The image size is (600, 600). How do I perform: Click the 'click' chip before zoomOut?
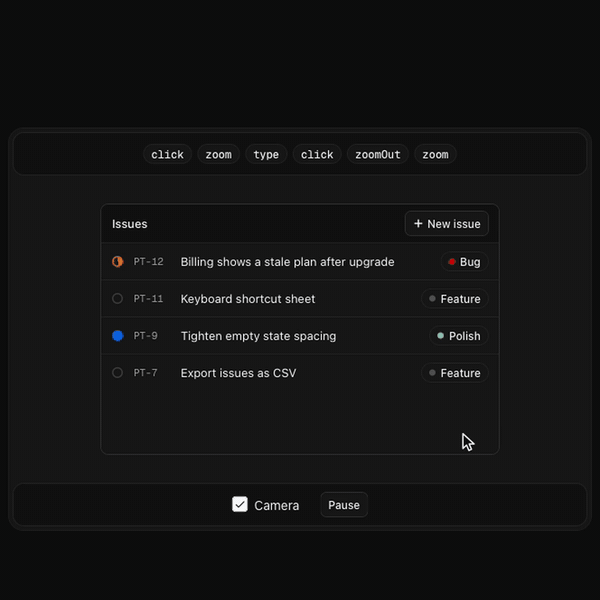pyautogui.click(x=317, y=154)
